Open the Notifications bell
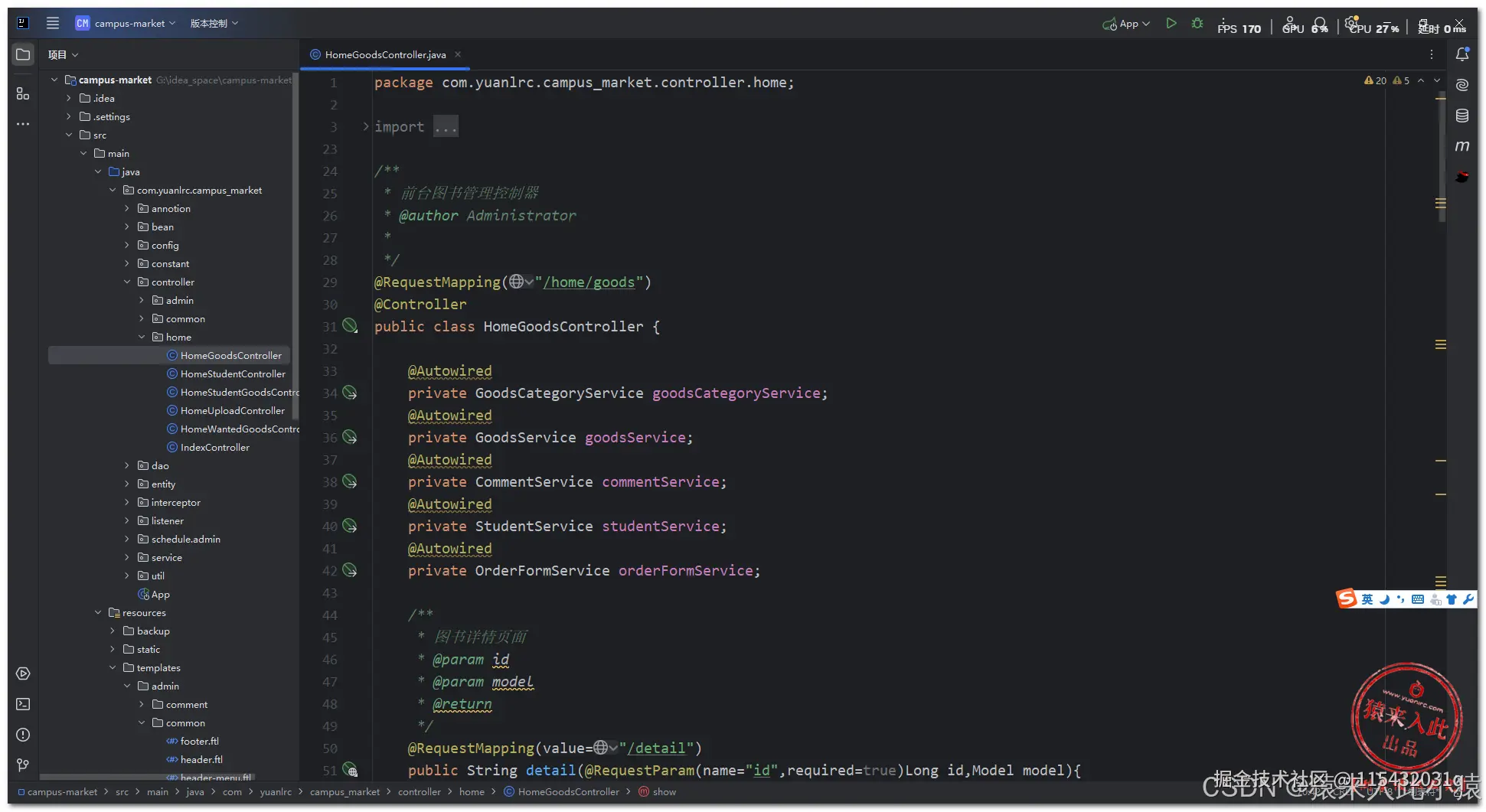1486x812 pixels. (x=1462, y=54)
